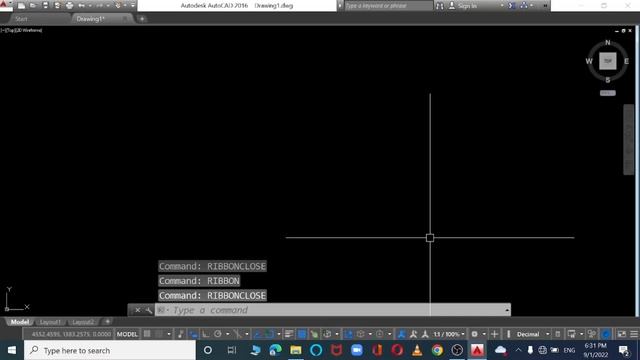
Task: Toggle the Isolate Objects icon in status bar
Action: pyautogui.click(x=592, y=334)
